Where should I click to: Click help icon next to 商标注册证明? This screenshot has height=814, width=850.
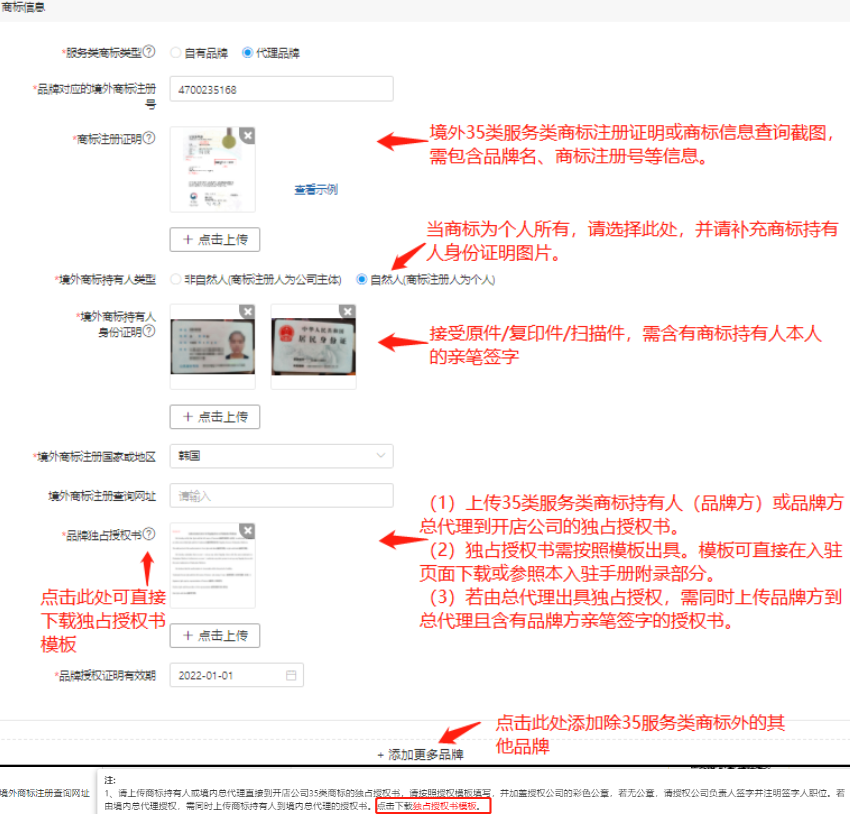coord(149,138)
